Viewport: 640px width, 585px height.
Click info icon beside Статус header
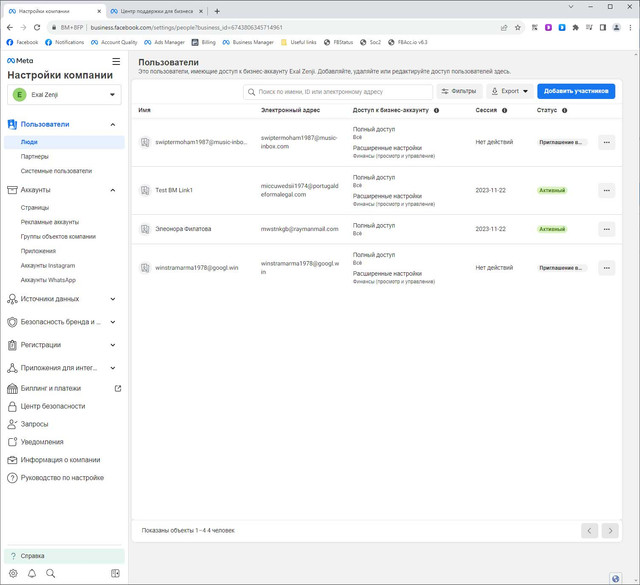[564, 110]
